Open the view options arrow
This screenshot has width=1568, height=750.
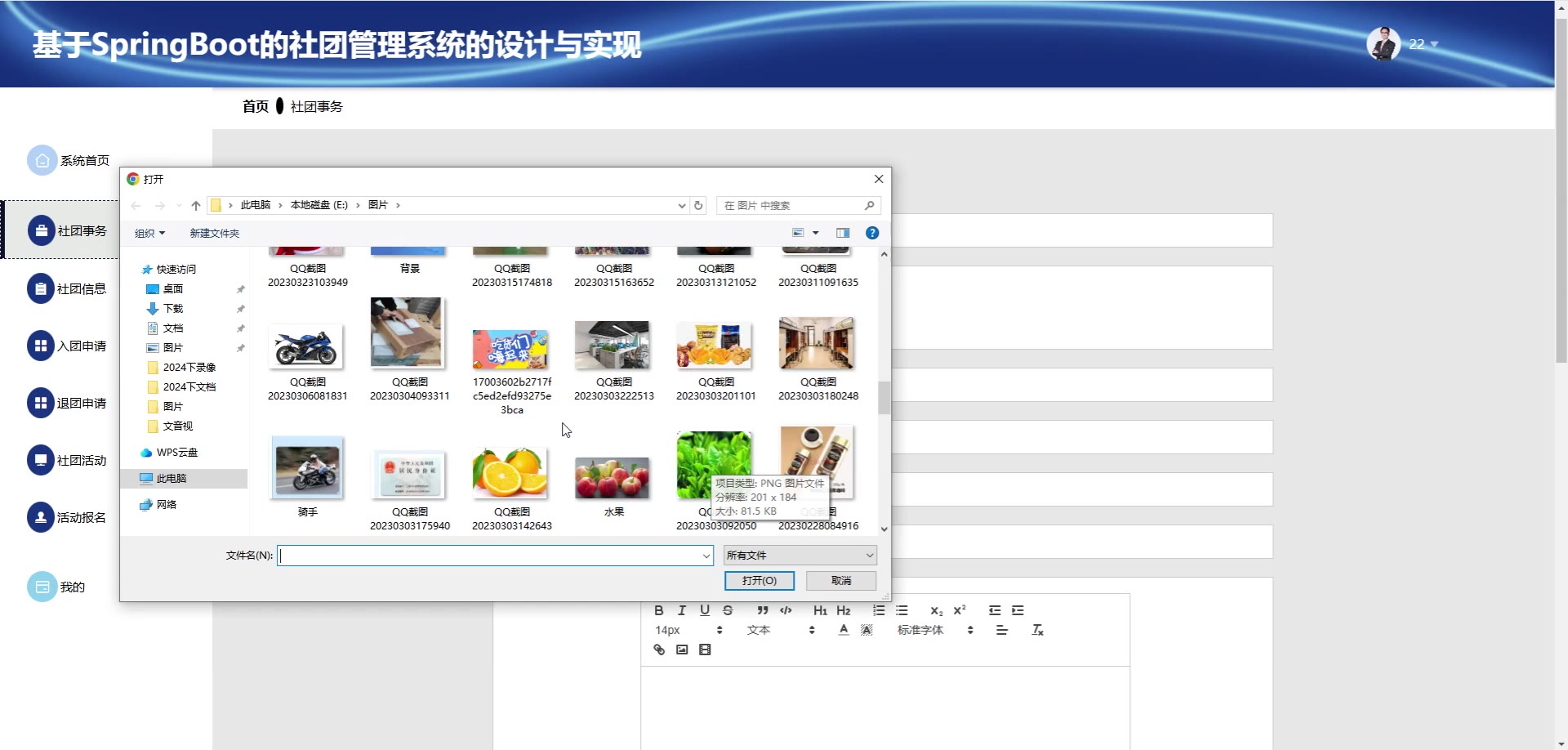[x=815, y=233]
